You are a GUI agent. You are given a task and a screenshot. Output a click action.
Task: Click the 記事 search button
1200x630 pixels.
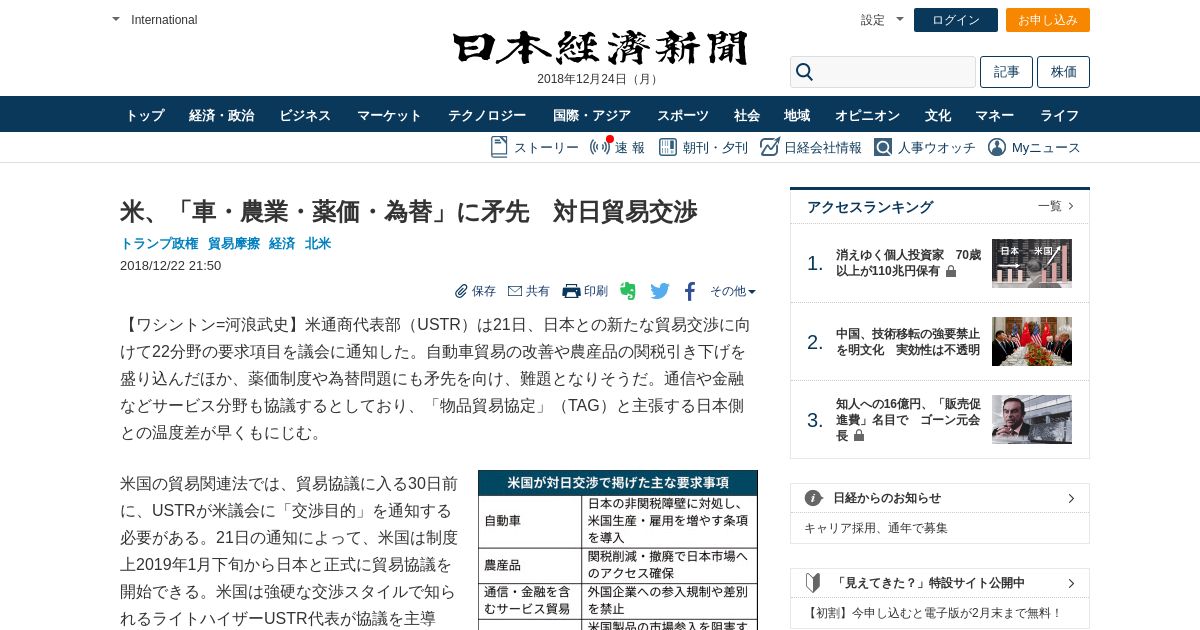(1006, 72)
